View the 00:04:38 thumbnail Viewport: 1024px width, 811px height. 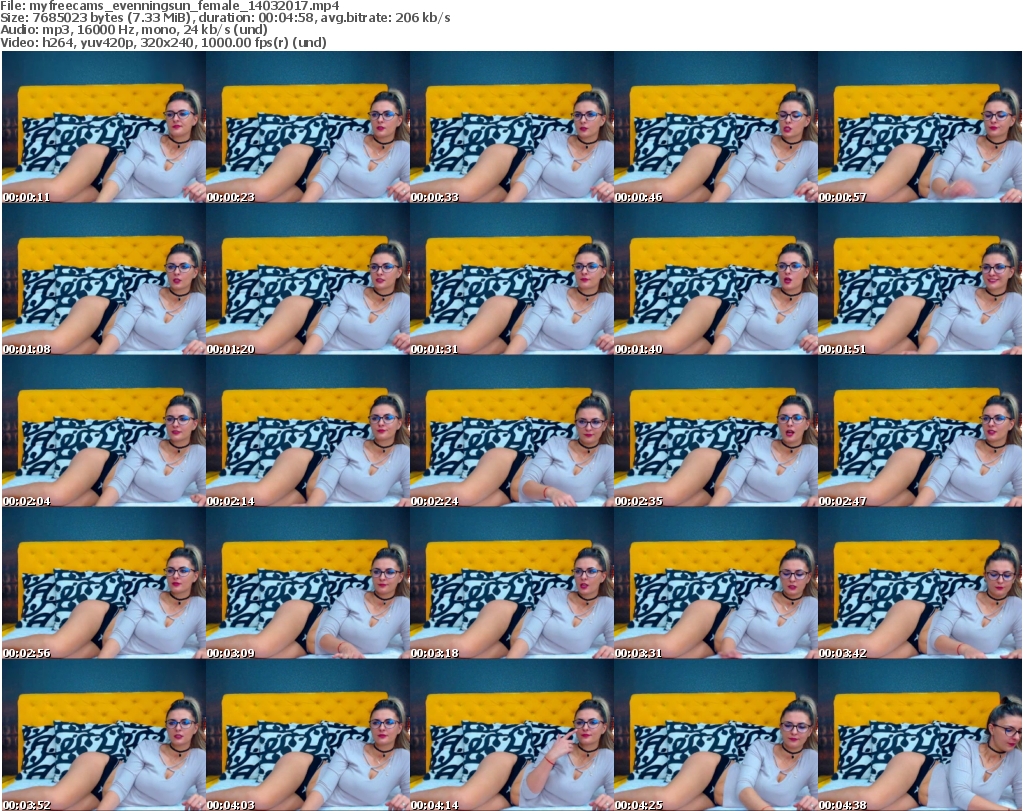(920, 735)
